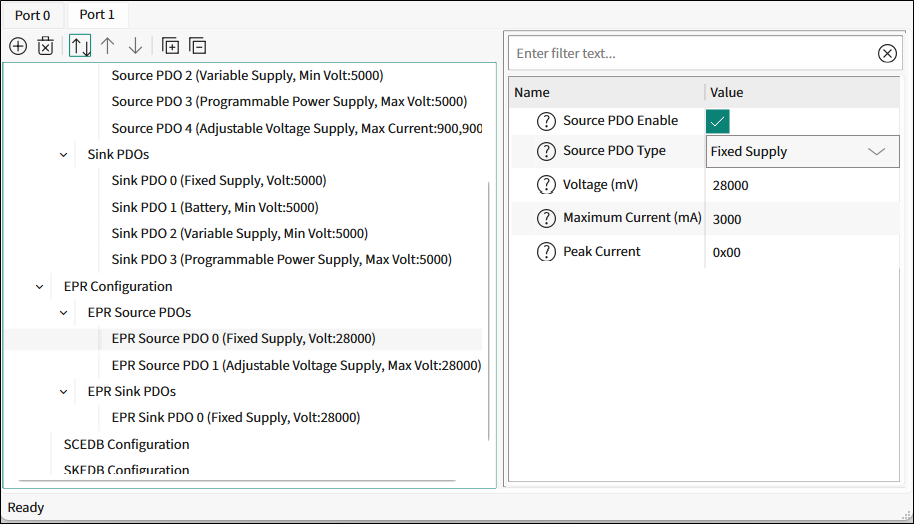Click the Name column header
Screen dimensions: 914x524
pyautogui.click(x=607, y=93)
